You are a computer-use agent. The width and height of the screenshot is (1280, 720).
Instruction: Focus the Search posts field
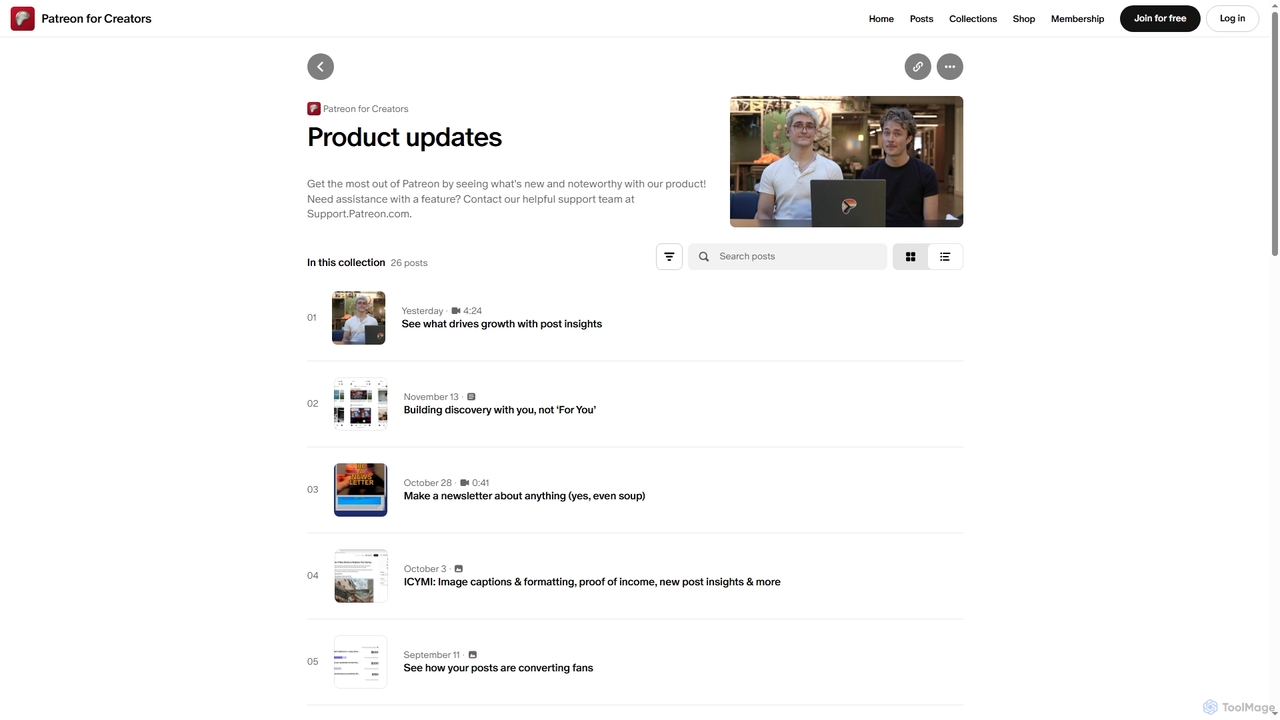[x=787, y=257]
